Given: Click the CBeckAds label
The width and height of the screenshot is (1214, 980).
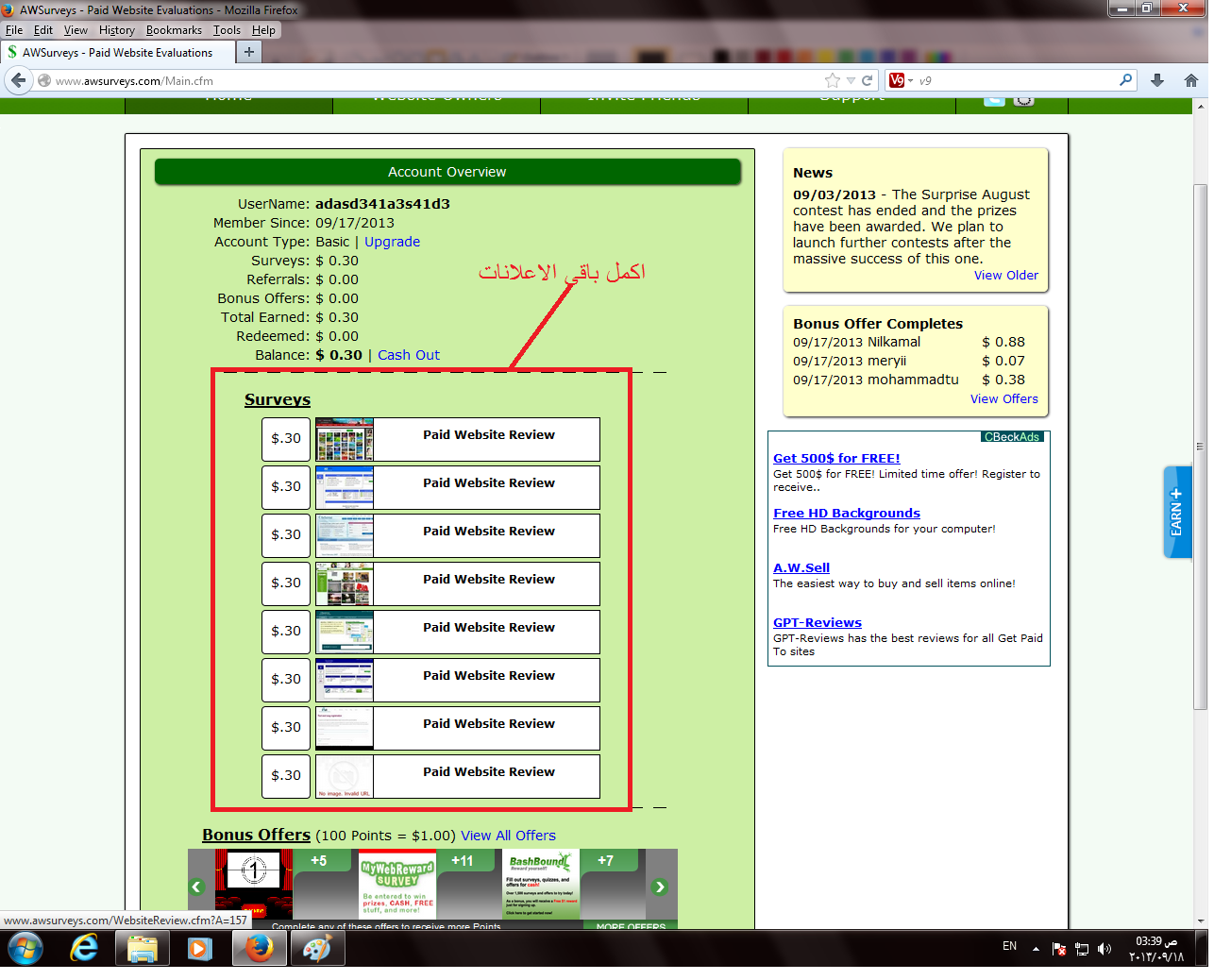Looking at the screenshot, I should pyautogui.click(x=1012, y=437).
